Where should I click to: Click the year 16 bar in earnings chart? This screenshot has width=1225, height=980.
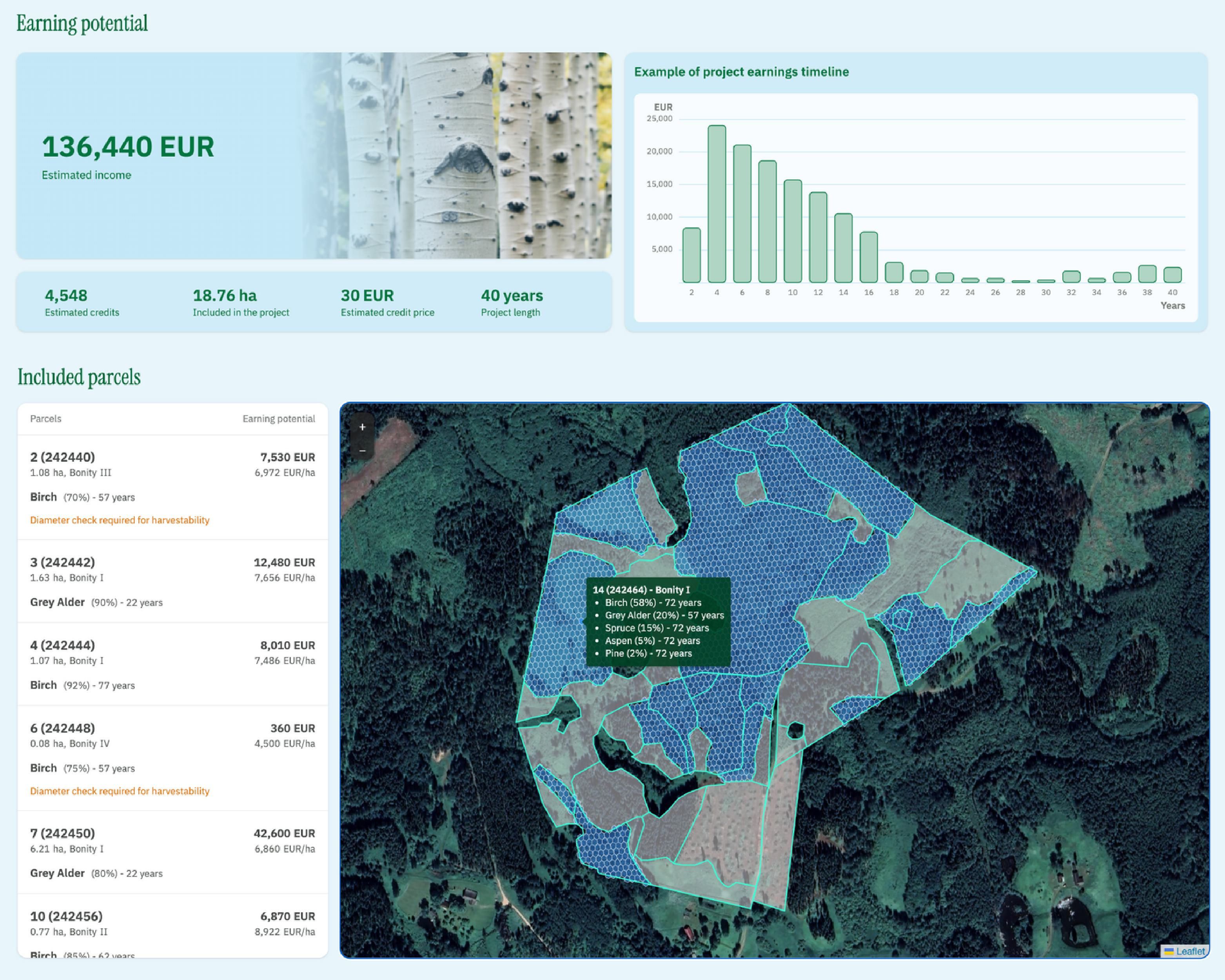point(869,257)
